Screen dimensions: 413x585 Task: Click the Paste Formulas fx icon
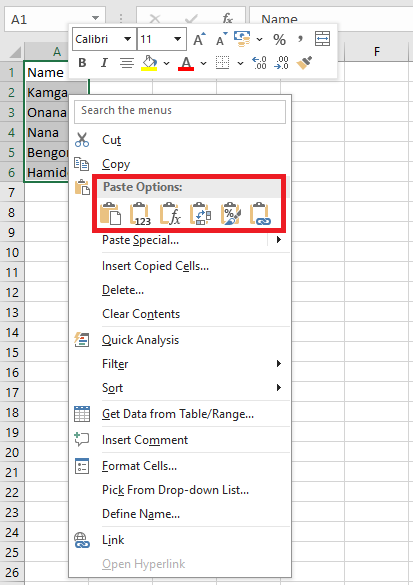pyautogui.click(x=170, y=214)
